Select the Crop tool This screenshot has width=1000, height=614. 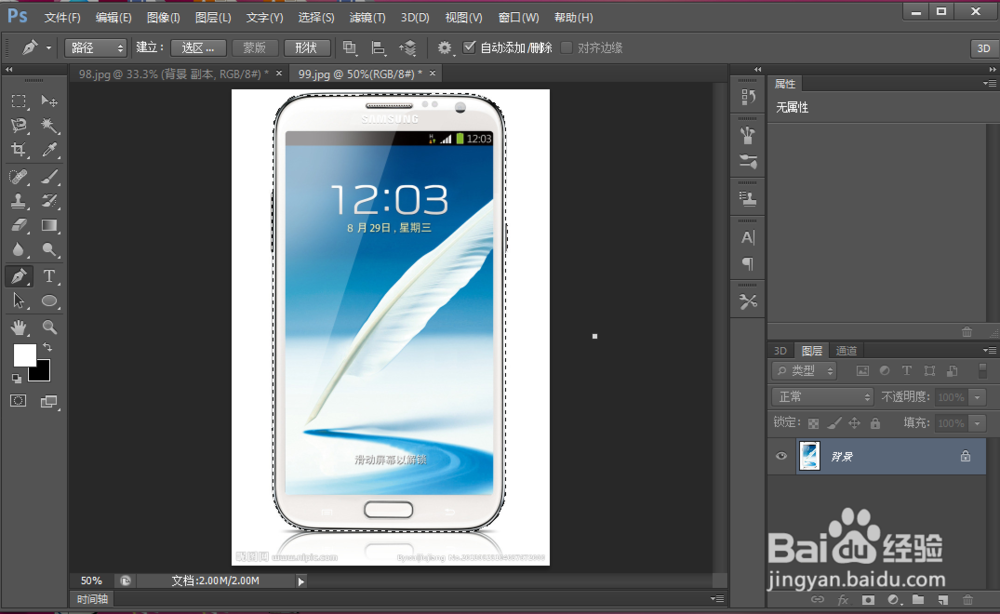click(18, 150)
